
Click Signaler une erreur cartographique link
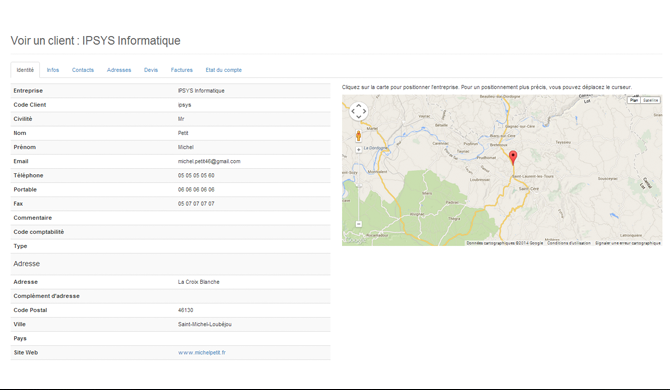click(x=628, y=243)
